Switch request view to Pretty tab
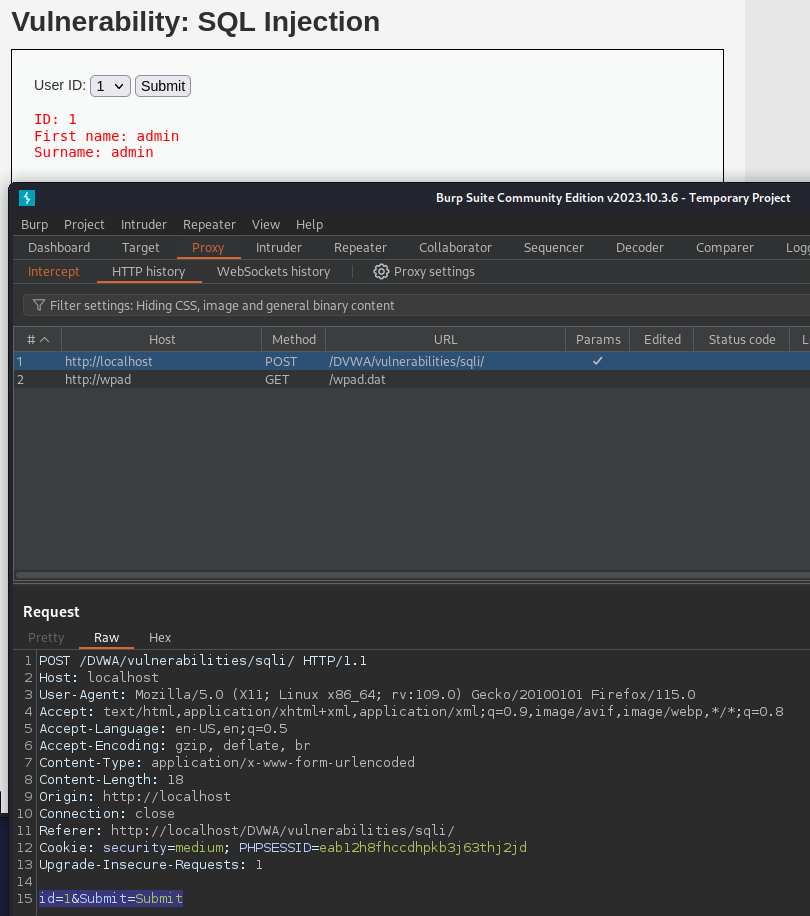The width and height of the screenshot is (810, 916). tap(46, 638)
